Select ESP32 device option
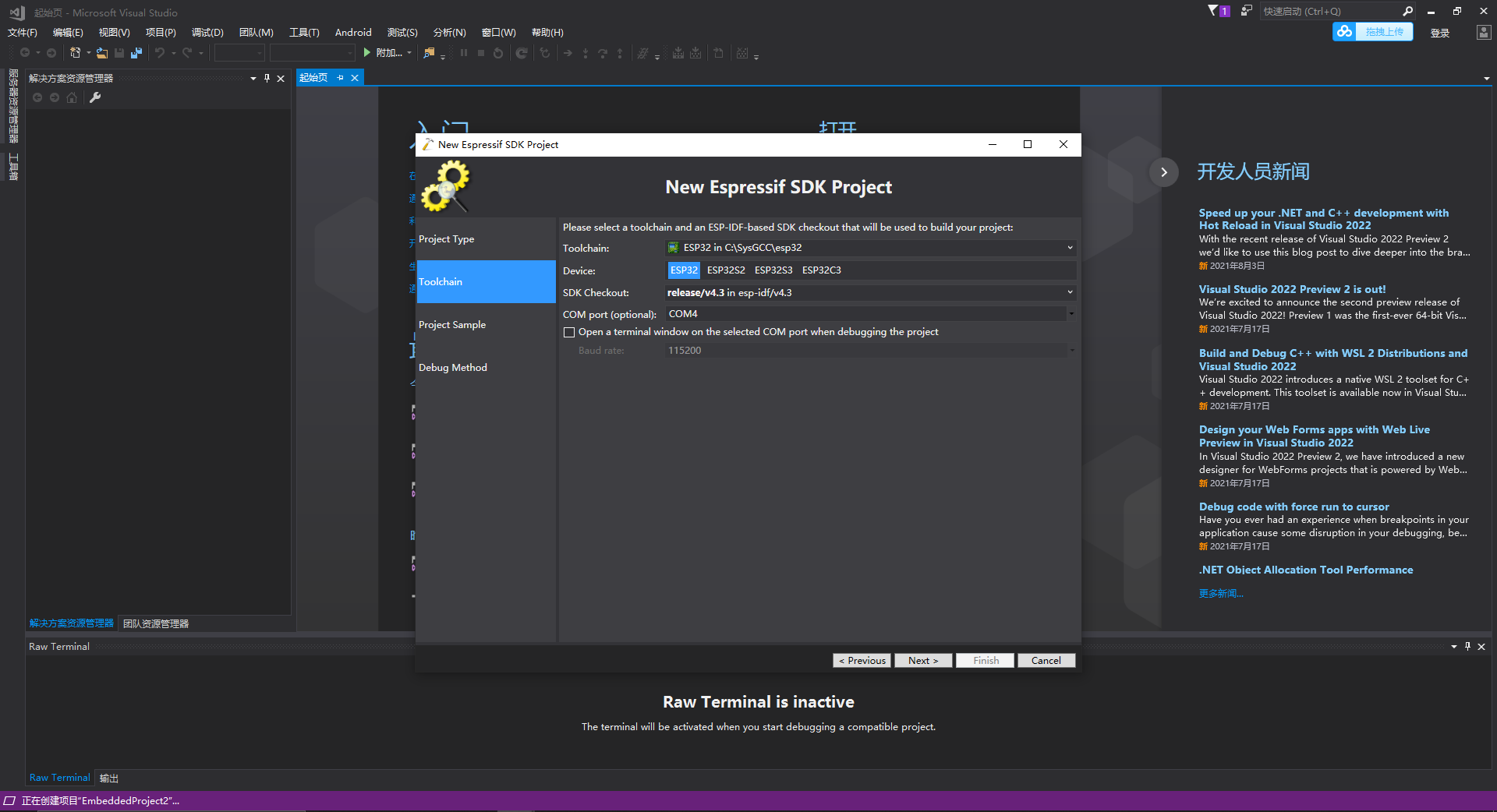Image resolution: width=1497 pixels, height=812 pixels. click(684, 270)
